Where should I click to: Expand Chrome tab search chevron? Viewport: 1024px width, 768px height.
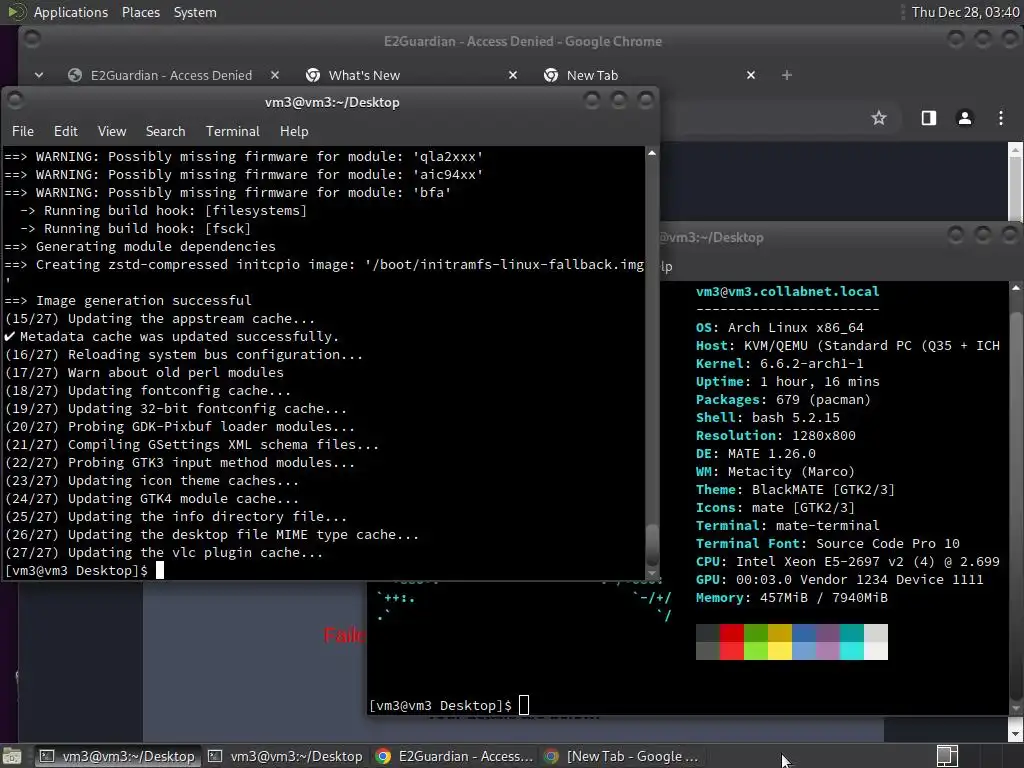[x=39, y=75]
